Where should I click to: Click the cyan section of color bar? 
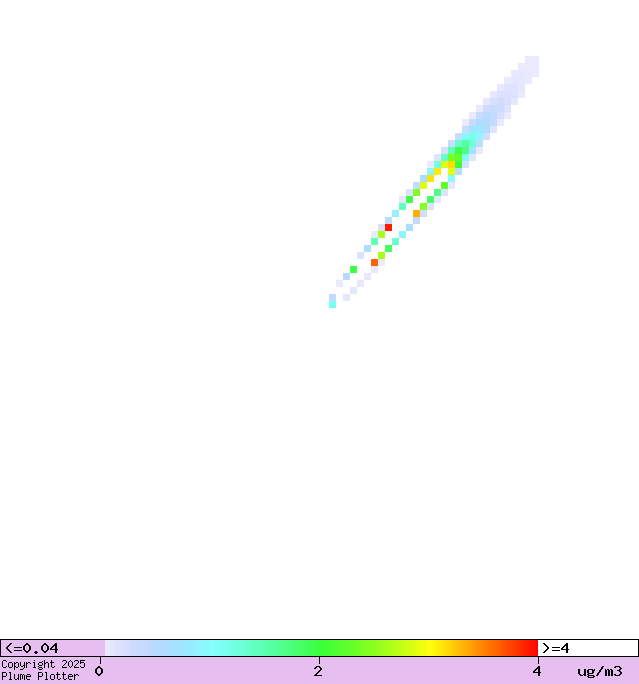(210, 648)
